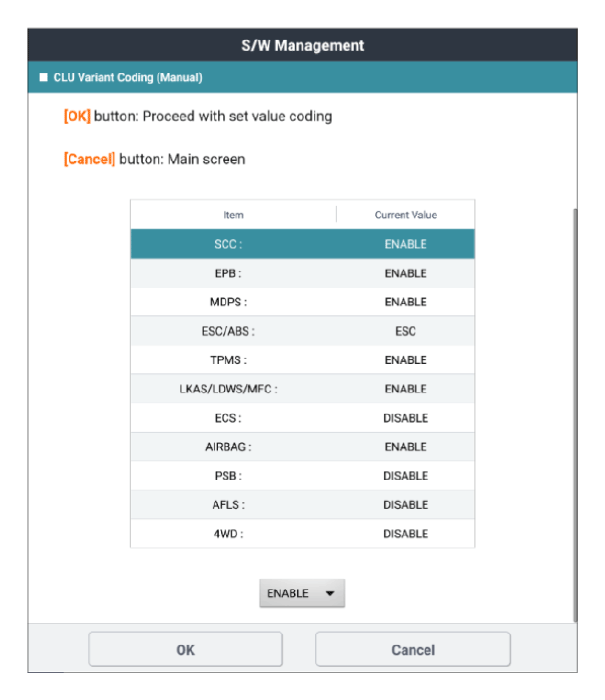Select the PSB item row
Image resolution: width=605 pixels, height=700 pixels.
pyautogui.click(x=302, y=476)
